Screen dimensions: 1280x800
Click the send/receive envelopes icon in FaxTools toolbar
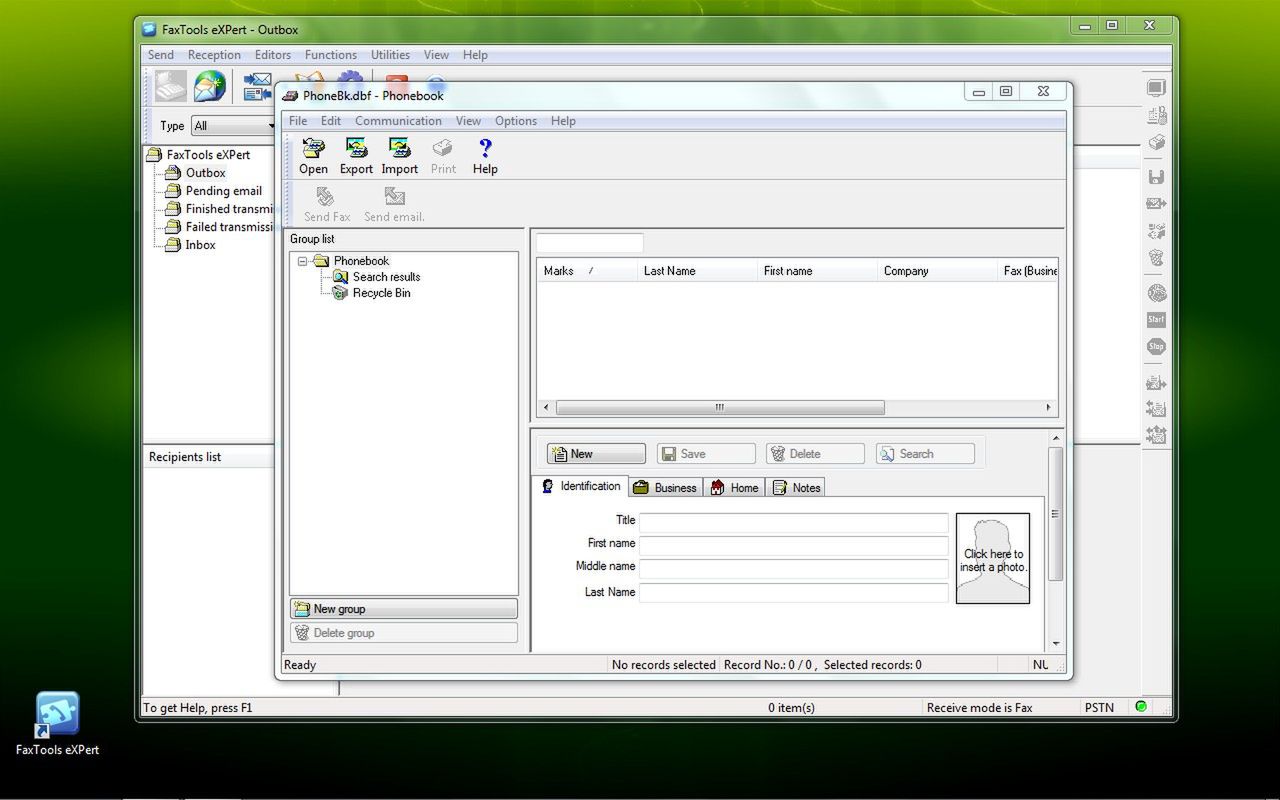pos(258,87)
